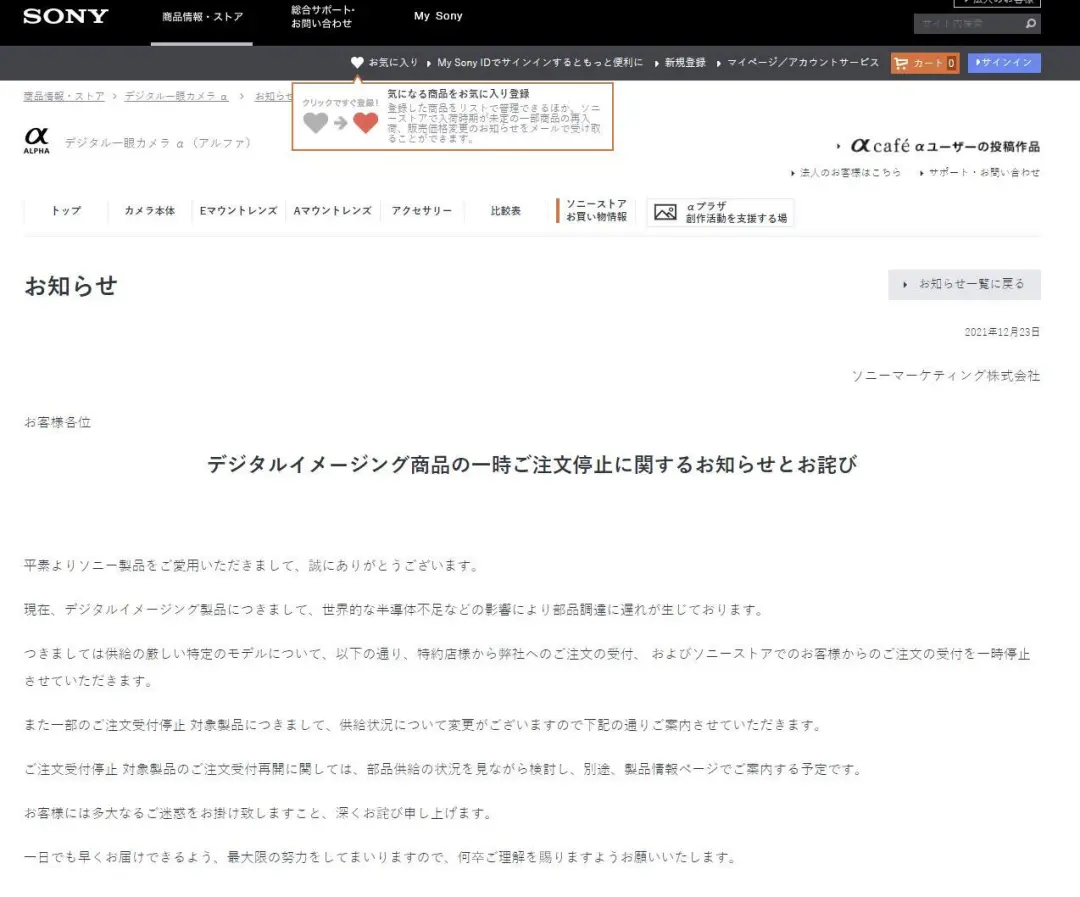Open 商品情報・ストア menu

pos(202,17)
